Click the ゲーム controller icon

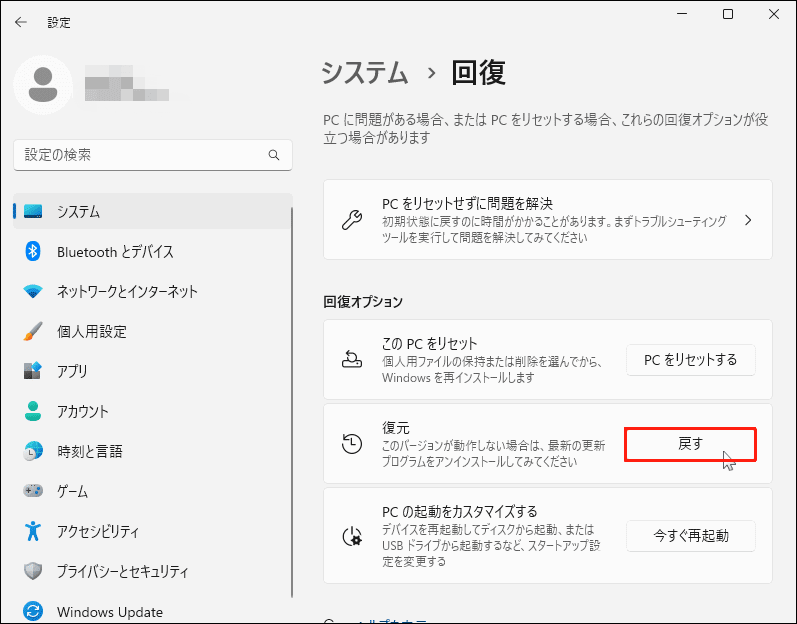point(33,491)
